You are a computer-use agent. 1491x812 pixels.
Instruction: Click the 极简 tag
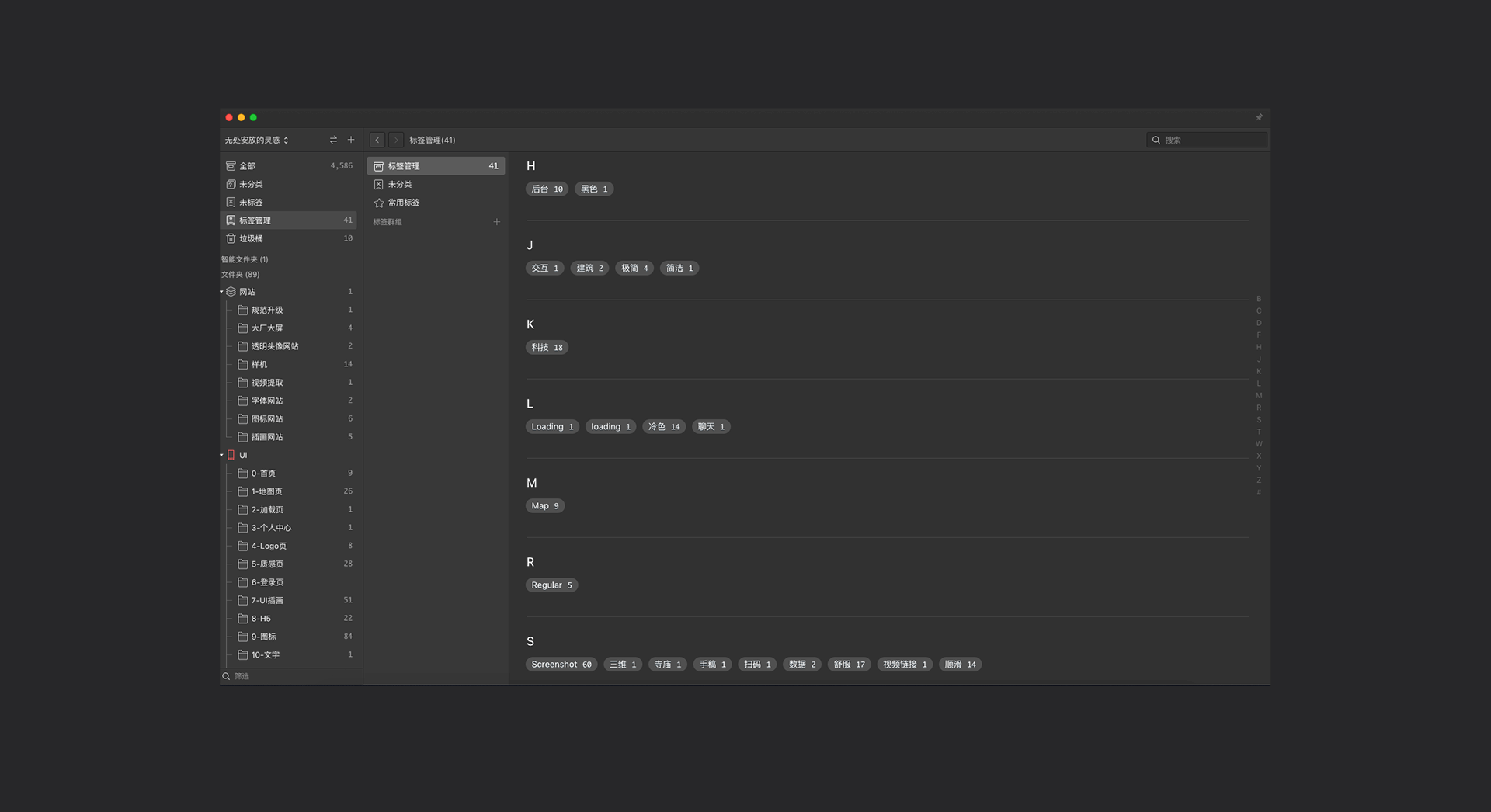[x=634, y=269]
